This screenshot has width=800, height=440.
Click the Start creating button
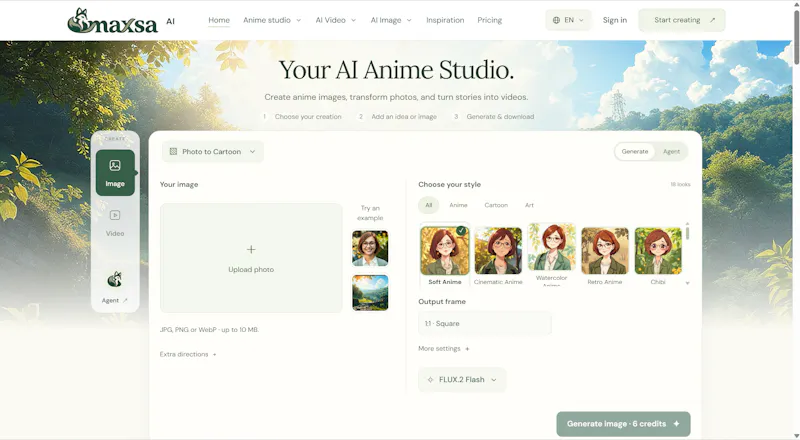point(682,20)
